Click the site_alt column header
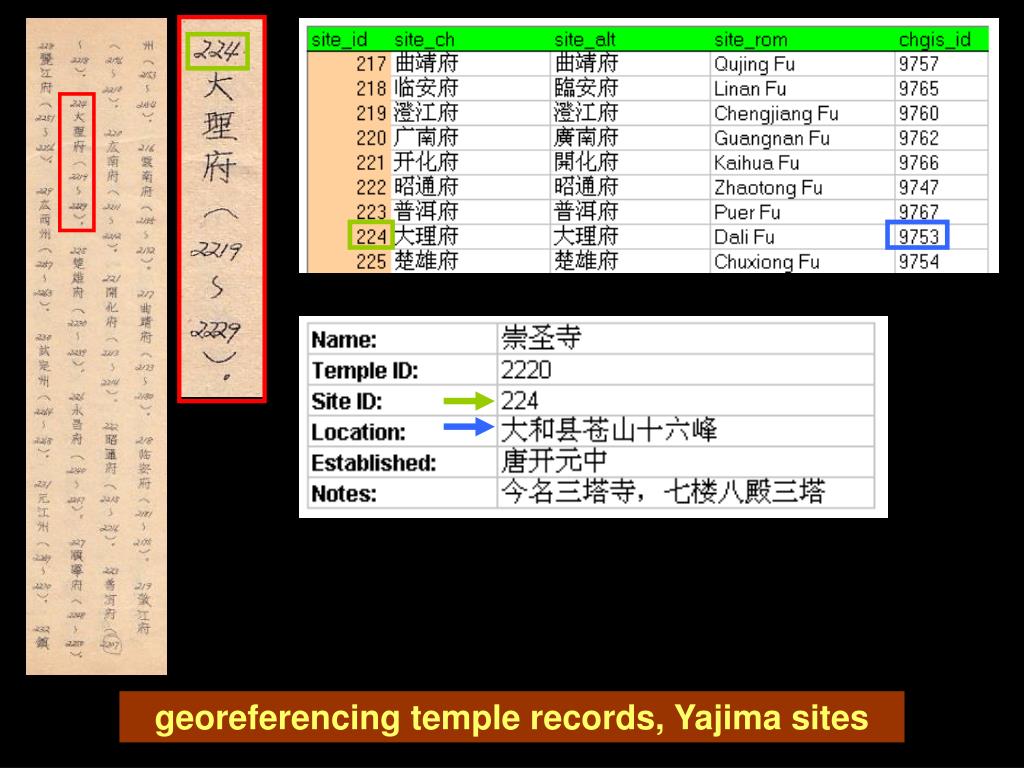Screen dimensions: 1024x768 (584, 39)
